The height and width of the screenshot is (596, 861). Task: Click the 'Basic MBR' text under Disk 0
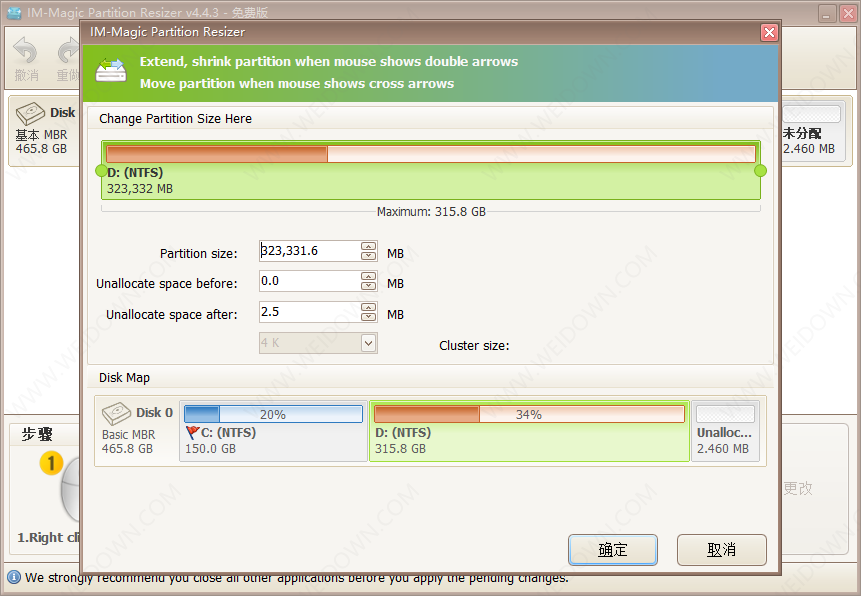click(128, 435)
